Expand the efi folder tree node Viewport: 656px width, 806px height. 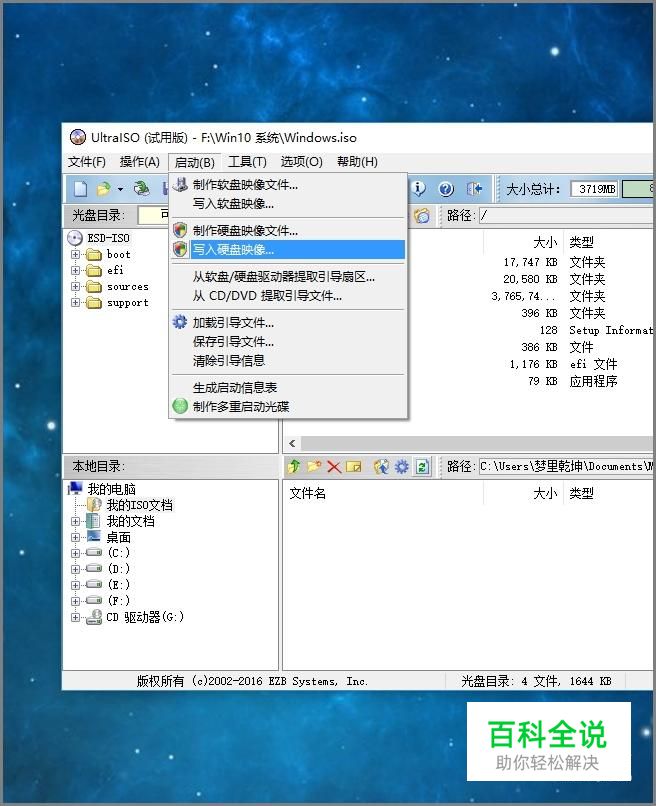click(x=76, y=270)
